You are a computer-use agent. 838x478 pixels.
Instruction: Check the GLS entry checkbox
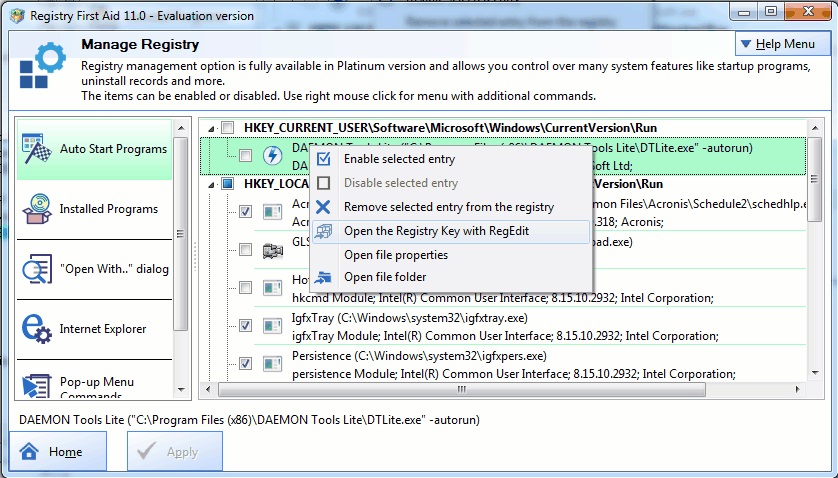point(245,250)
